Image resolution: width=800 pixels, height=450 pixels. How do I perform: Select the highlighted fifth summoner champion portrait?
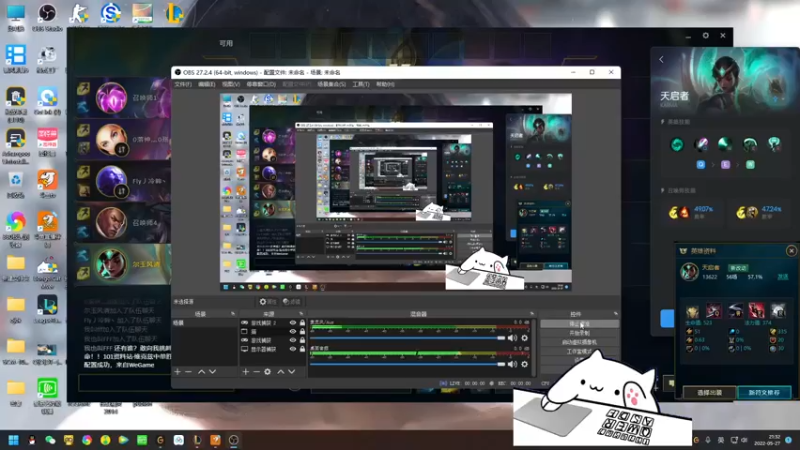(111, 264)
